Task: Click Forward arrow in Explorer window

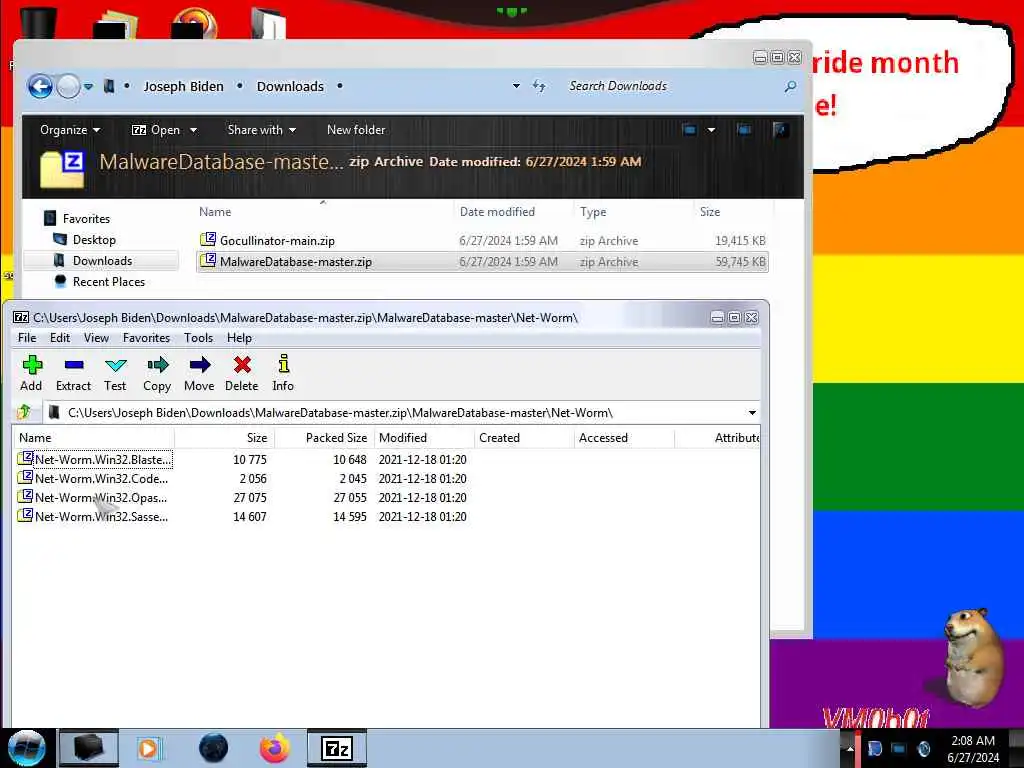Action: pyautogui.click(x=68, y=86)
